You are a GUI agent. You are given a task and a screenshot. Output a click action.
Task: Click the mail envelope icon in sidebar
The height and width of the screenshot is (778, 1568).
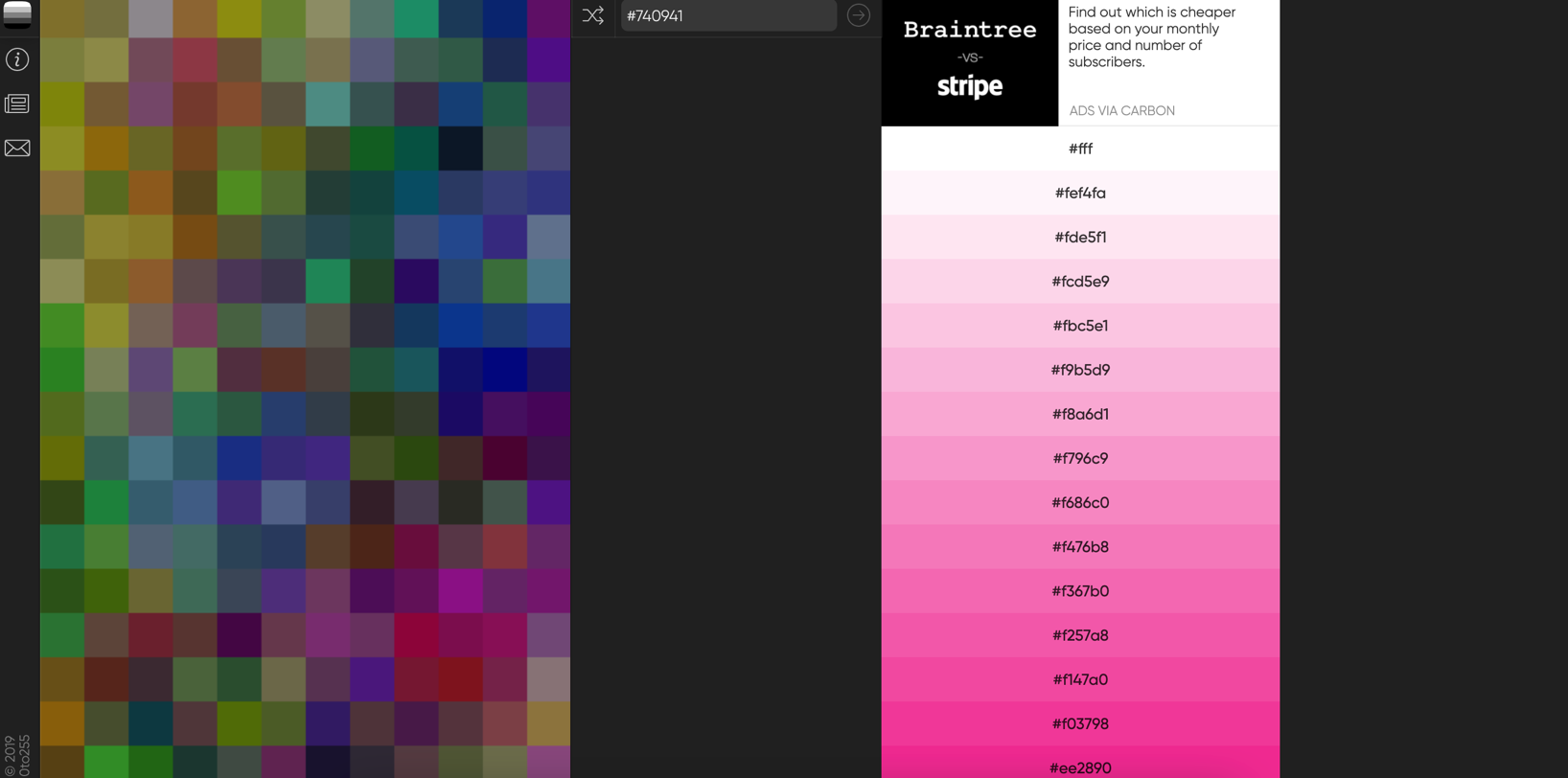[17, 148]
